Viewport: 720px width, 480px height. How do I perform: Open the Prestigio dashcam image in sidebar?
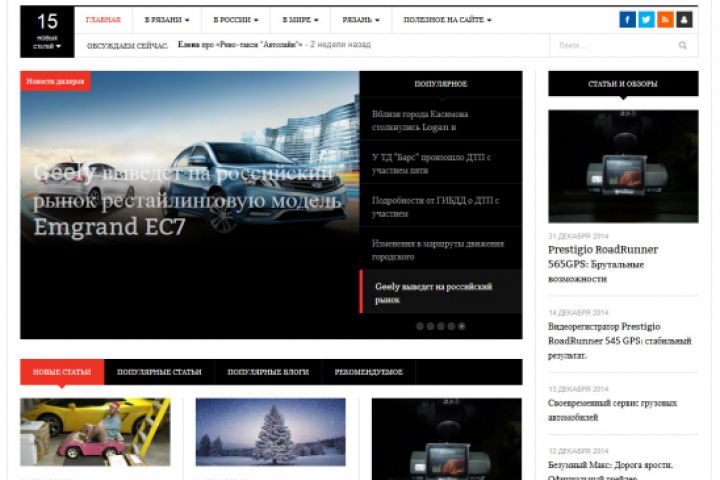coord(623,166)
